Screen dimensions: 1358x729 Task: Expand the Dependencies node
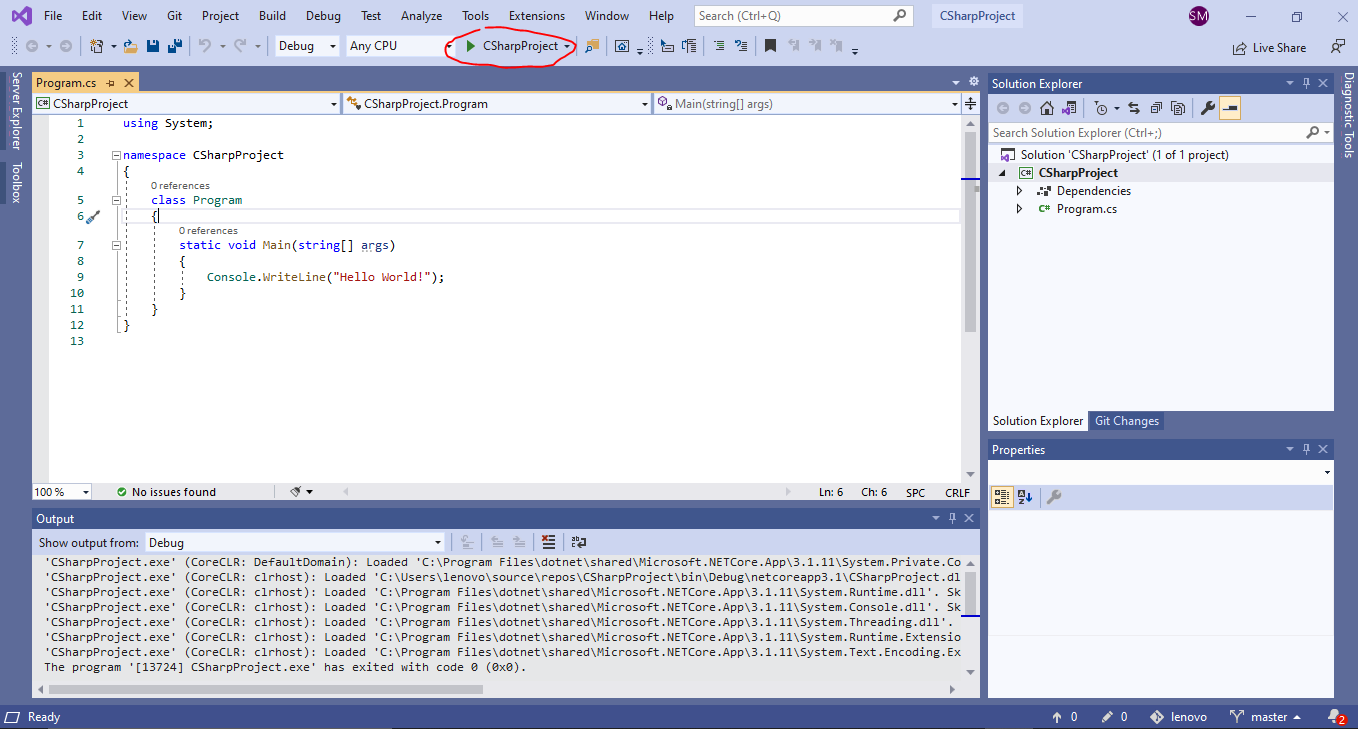tap(1019, 191)
